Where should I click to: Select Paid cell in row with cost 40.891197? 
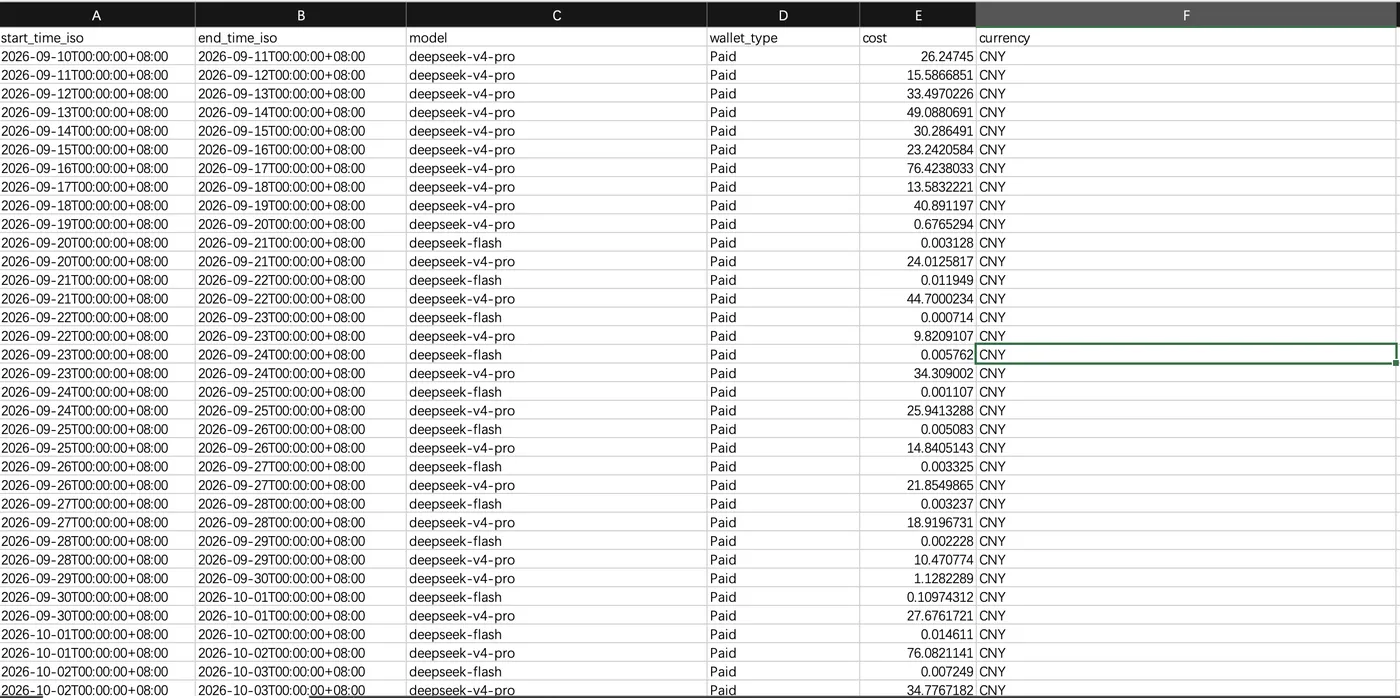pyautogui.click(x=783, y=206)
